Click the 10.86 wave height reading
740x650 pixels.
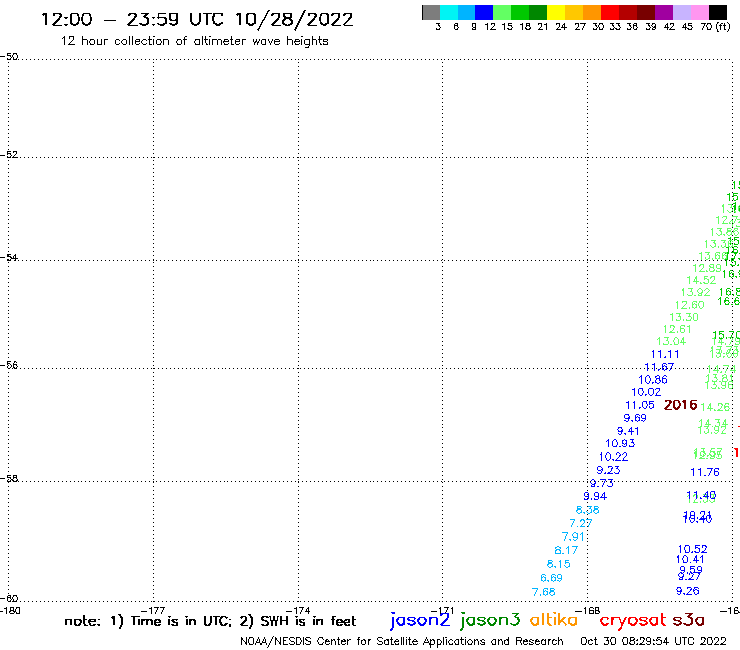pyautogui.click(x=653, y=380)
